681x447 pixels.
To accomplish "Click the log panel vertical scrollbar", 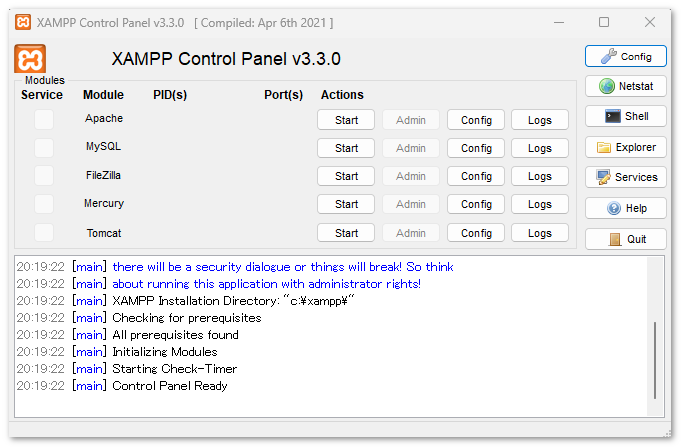I will coord(655,360).
